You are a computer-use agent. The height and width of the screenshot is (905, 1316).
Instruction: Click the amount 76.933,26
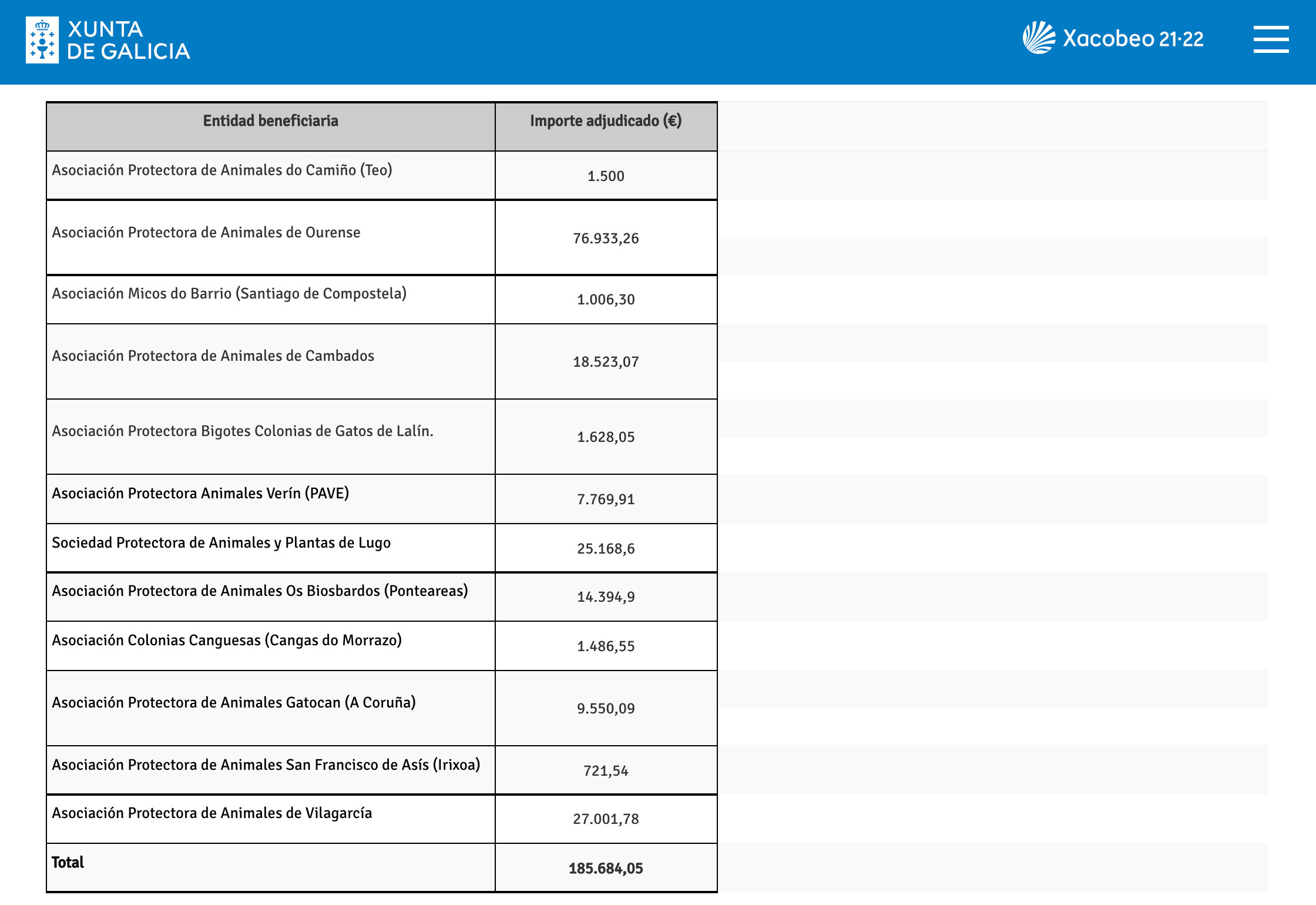pos(606,239)
